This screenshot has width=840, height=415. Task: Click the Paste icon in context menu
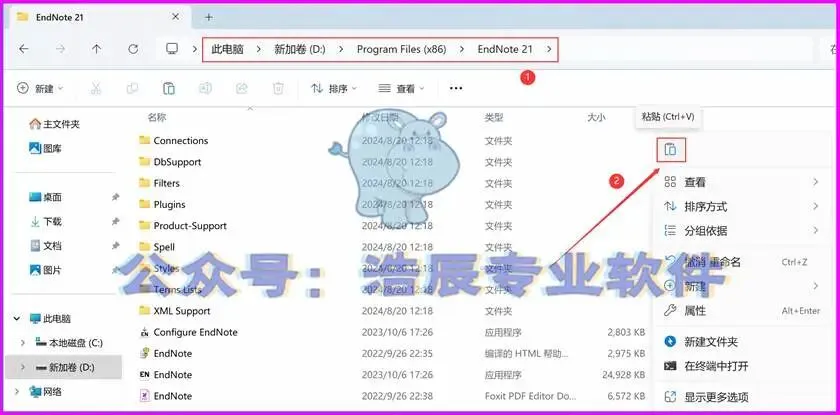671,150
